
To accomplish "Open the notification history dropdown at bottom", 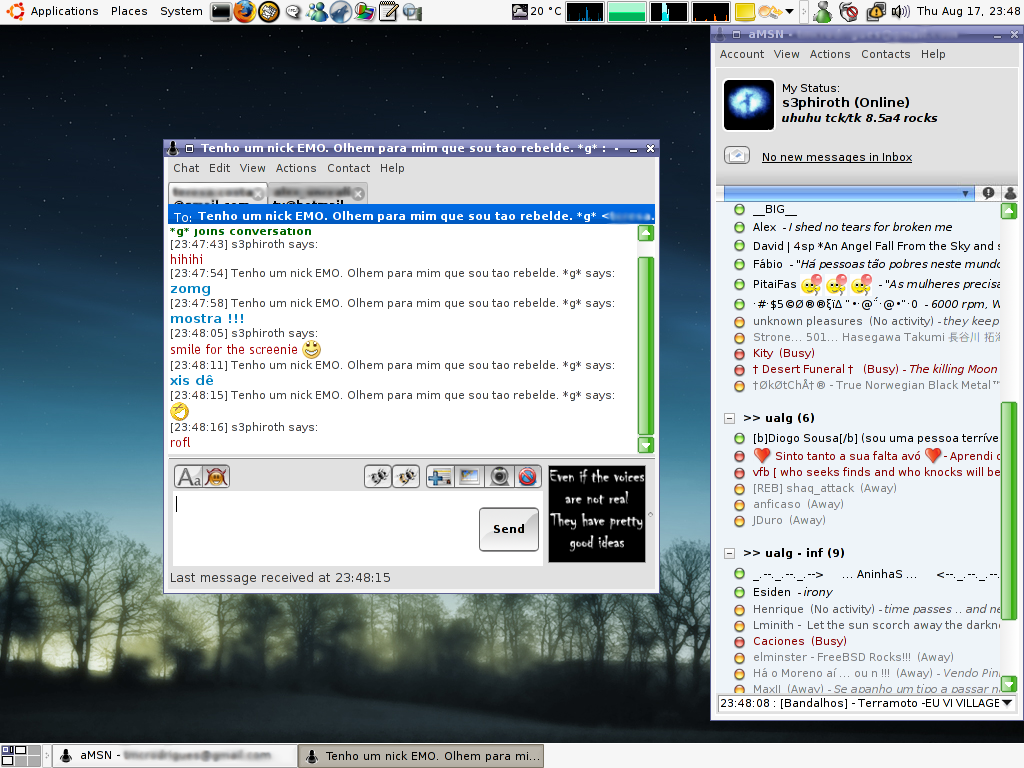I will click(x=1005, y=703).
